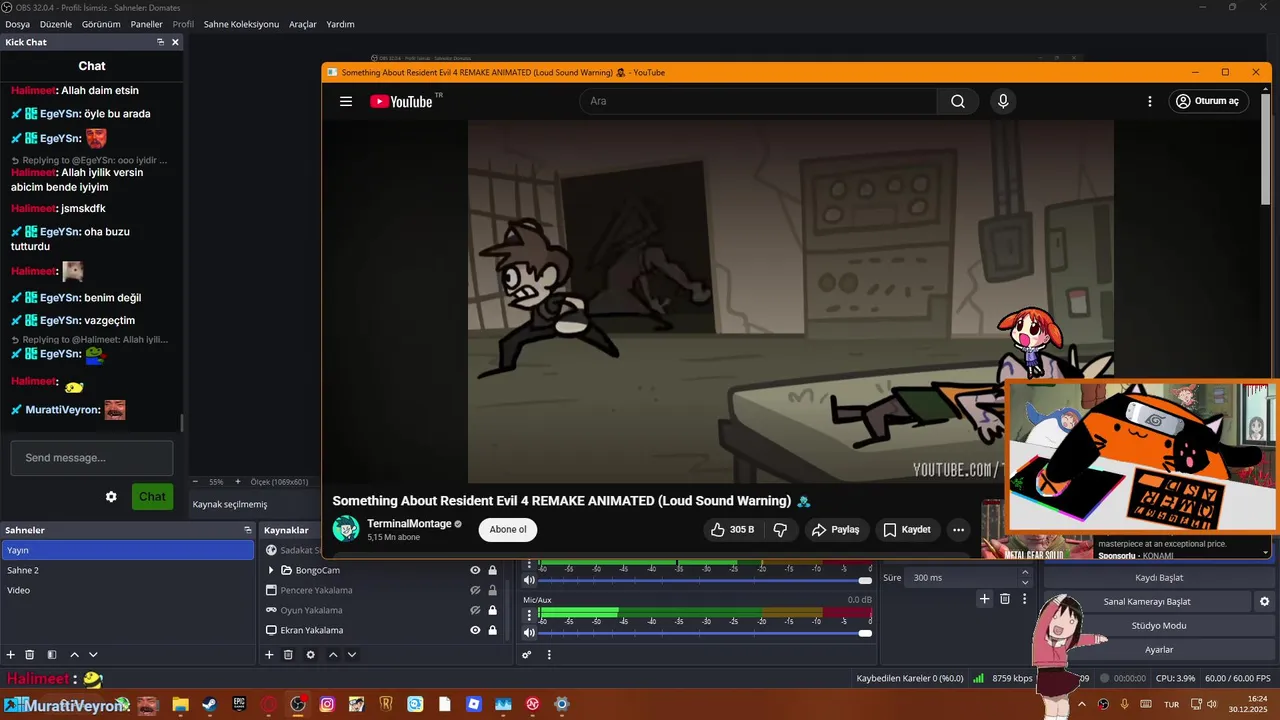The image size is (1280, 720).
Task: Pop out the Kick Chat dock
Action: coord(160,42)
